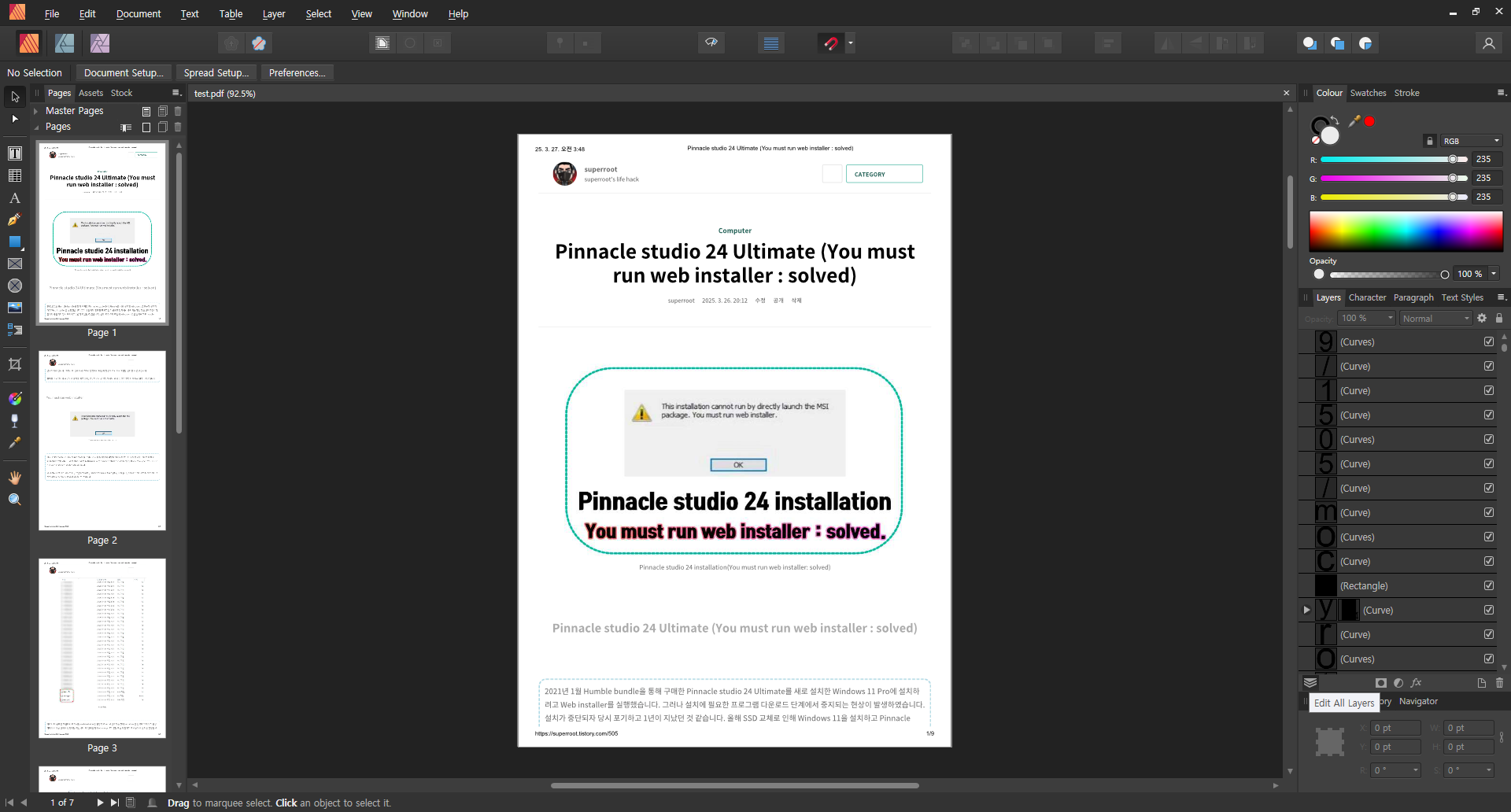Switch to Photo persona
The width and height of the screenshot is (1511, 812).
pyautogui.click(x=100, y=43)
